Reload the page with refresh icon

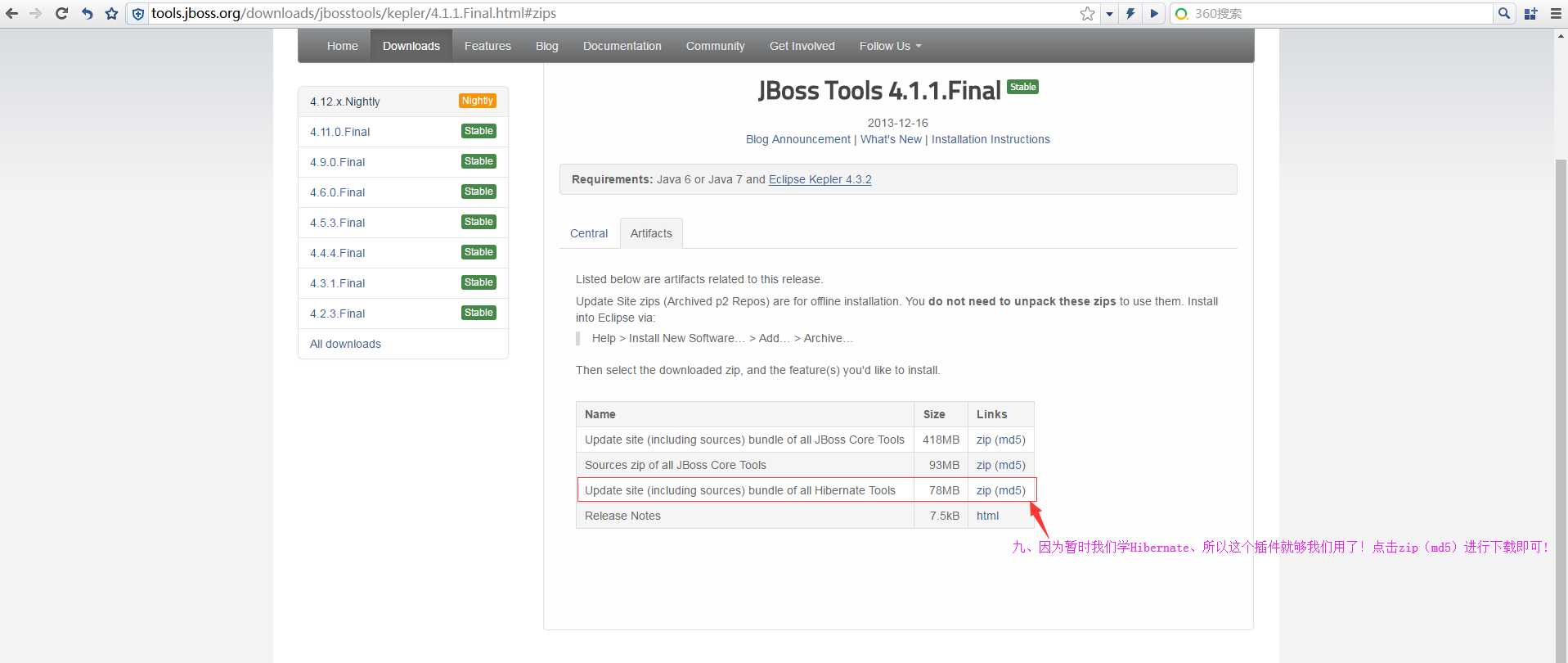[61, 13]
